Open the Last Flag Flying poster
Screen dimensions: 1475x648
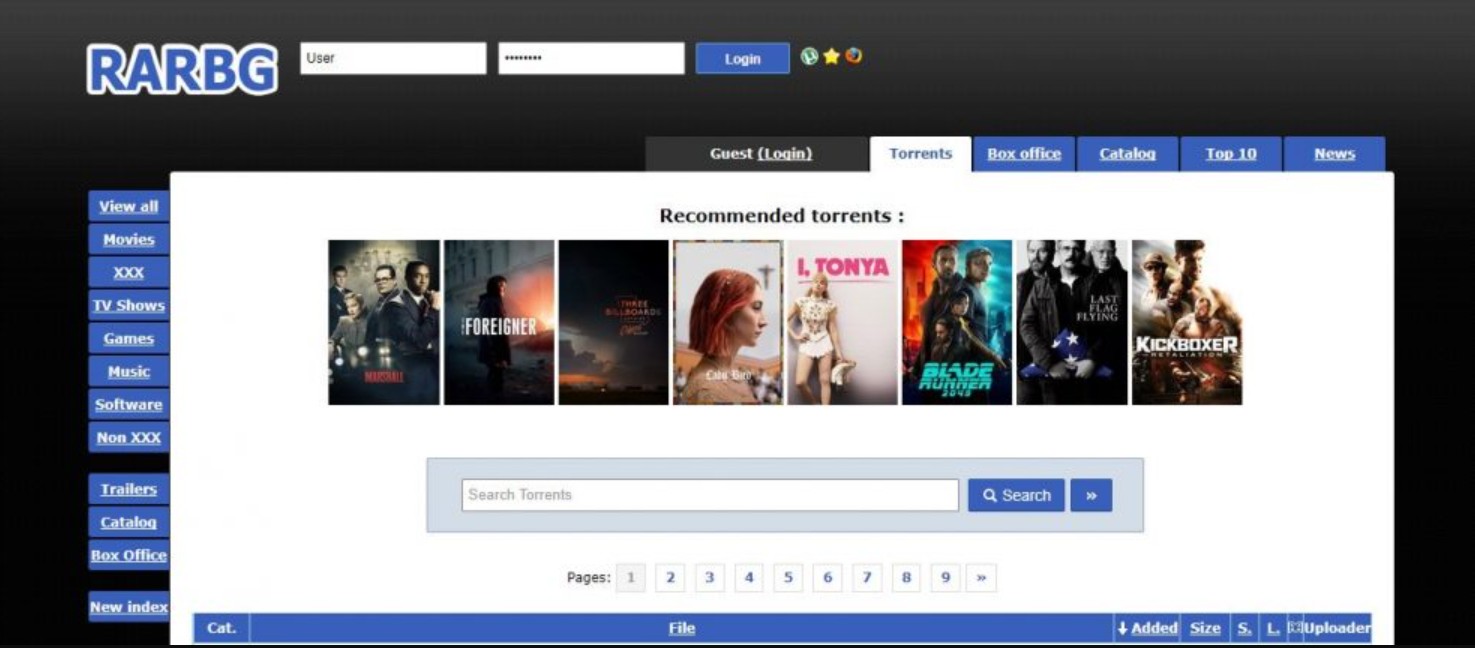click(x=1072, y=322)
